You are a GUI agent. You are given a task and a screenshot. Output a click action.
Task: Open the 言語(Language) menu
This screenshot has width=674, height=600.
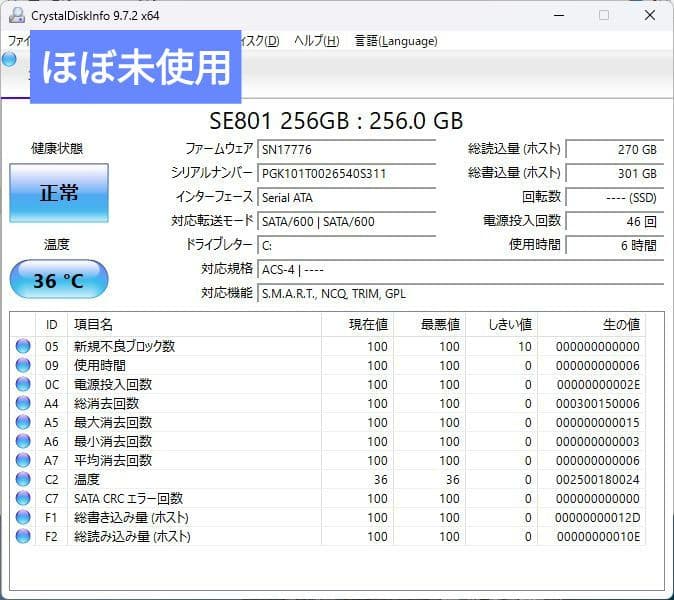tap(396, 41)
